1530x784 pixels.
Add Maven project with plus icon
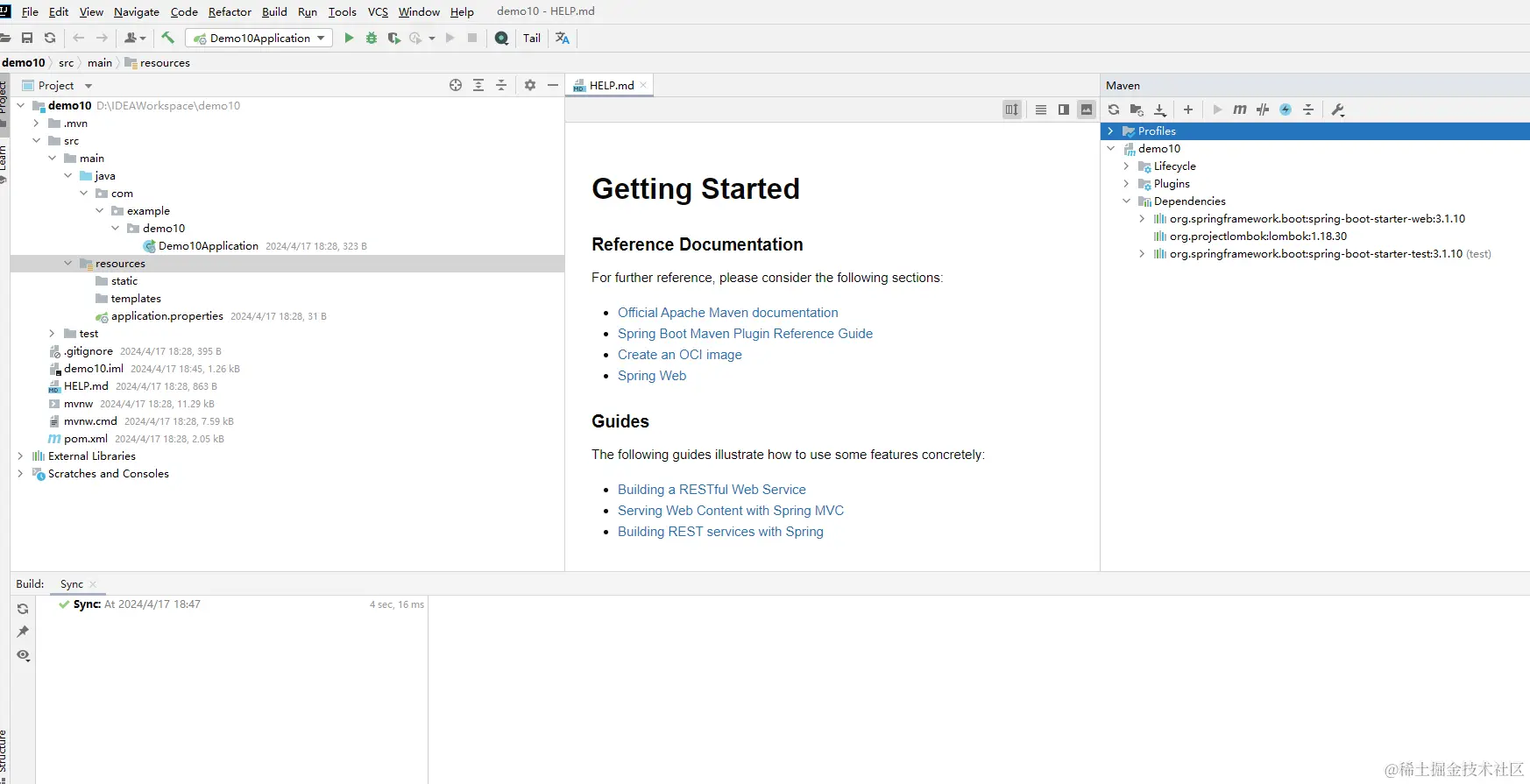point(1188,109)
